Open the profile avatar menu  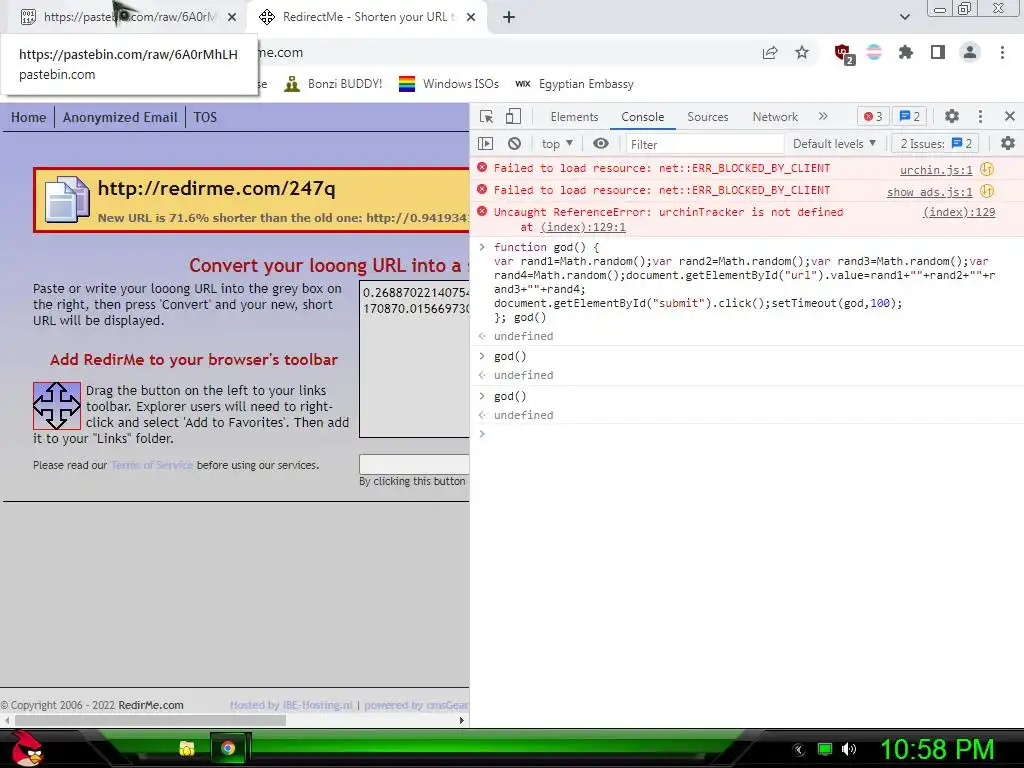tap(970, 53)
